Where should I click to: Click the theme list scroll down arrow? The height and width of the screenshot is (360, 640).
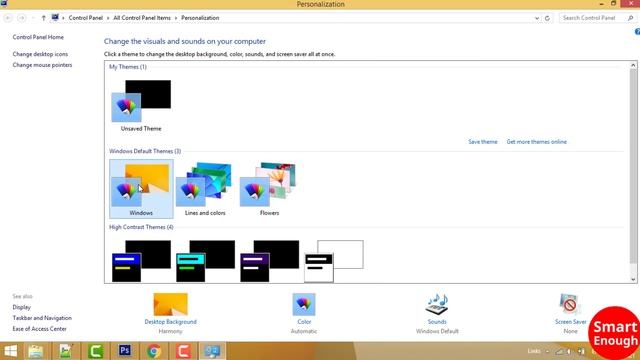click(633, 279)
